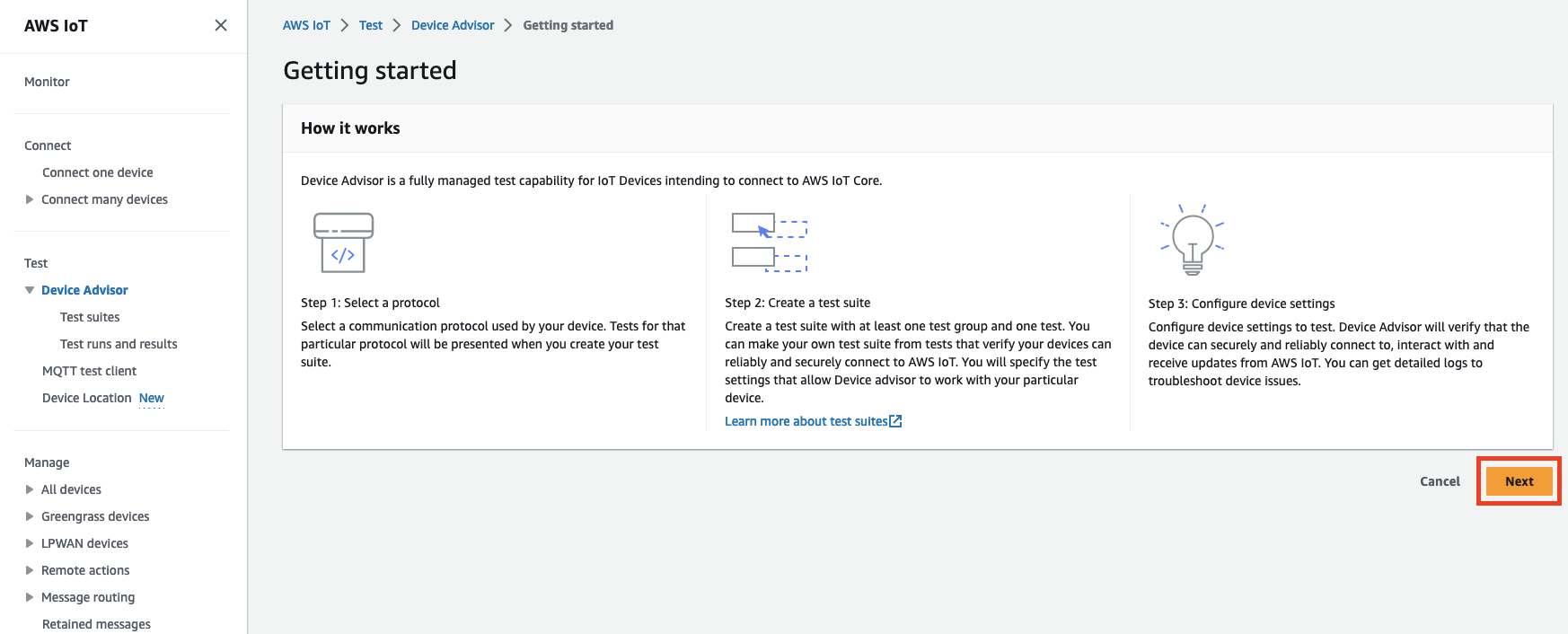This screenshot has height=634, width=1568.
Task: Click the Cancel button
Action: (1440, 481)
